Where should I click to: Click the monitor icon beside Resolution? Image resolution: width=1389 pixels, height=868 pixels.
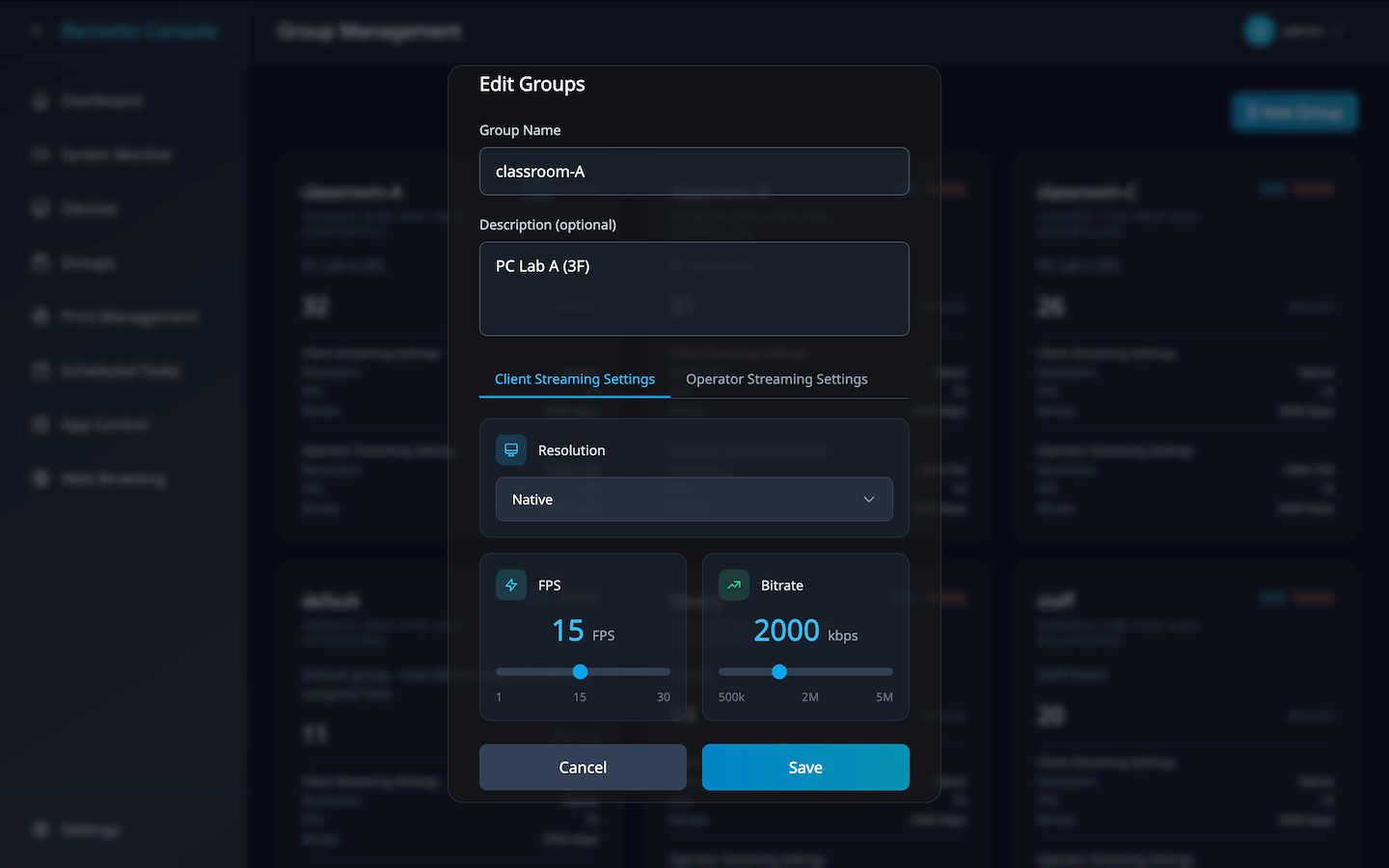511,450
